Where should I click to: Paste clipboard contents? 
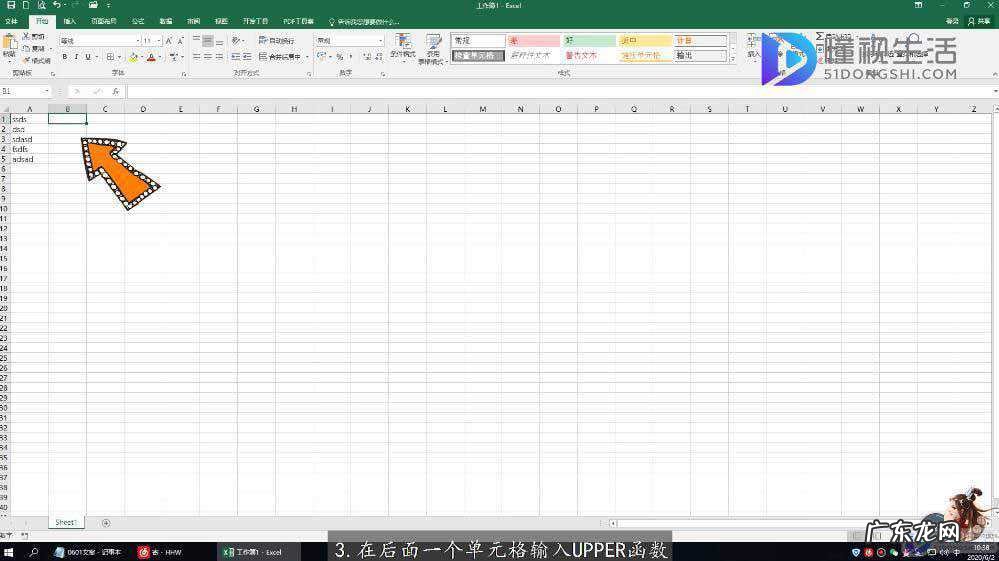point(10,46)
